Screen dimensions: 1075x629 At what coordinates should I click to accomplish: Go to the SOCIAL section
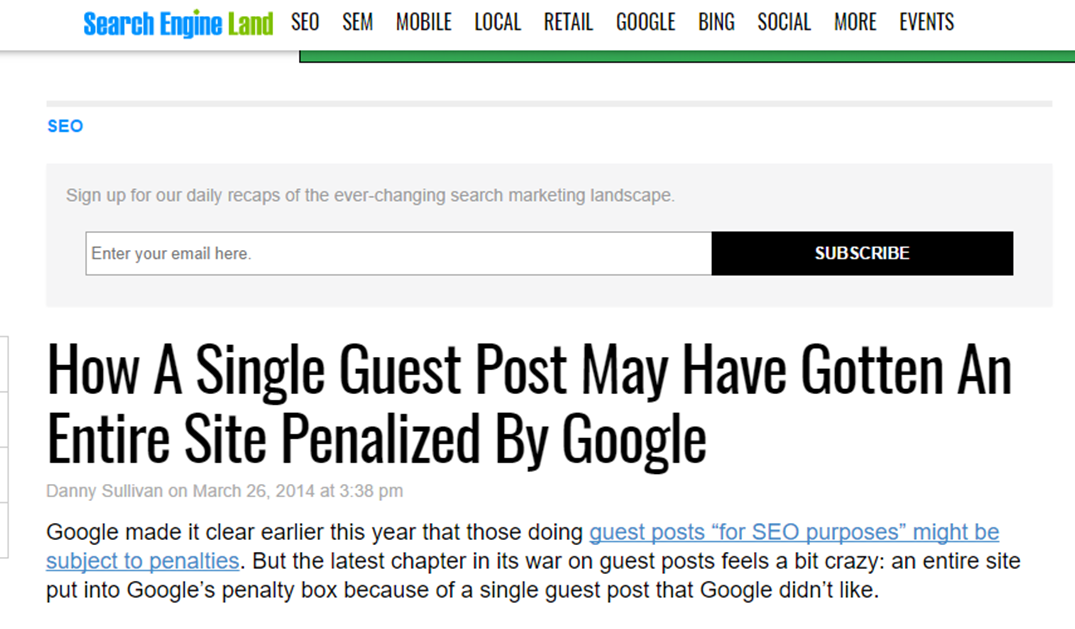784,22
